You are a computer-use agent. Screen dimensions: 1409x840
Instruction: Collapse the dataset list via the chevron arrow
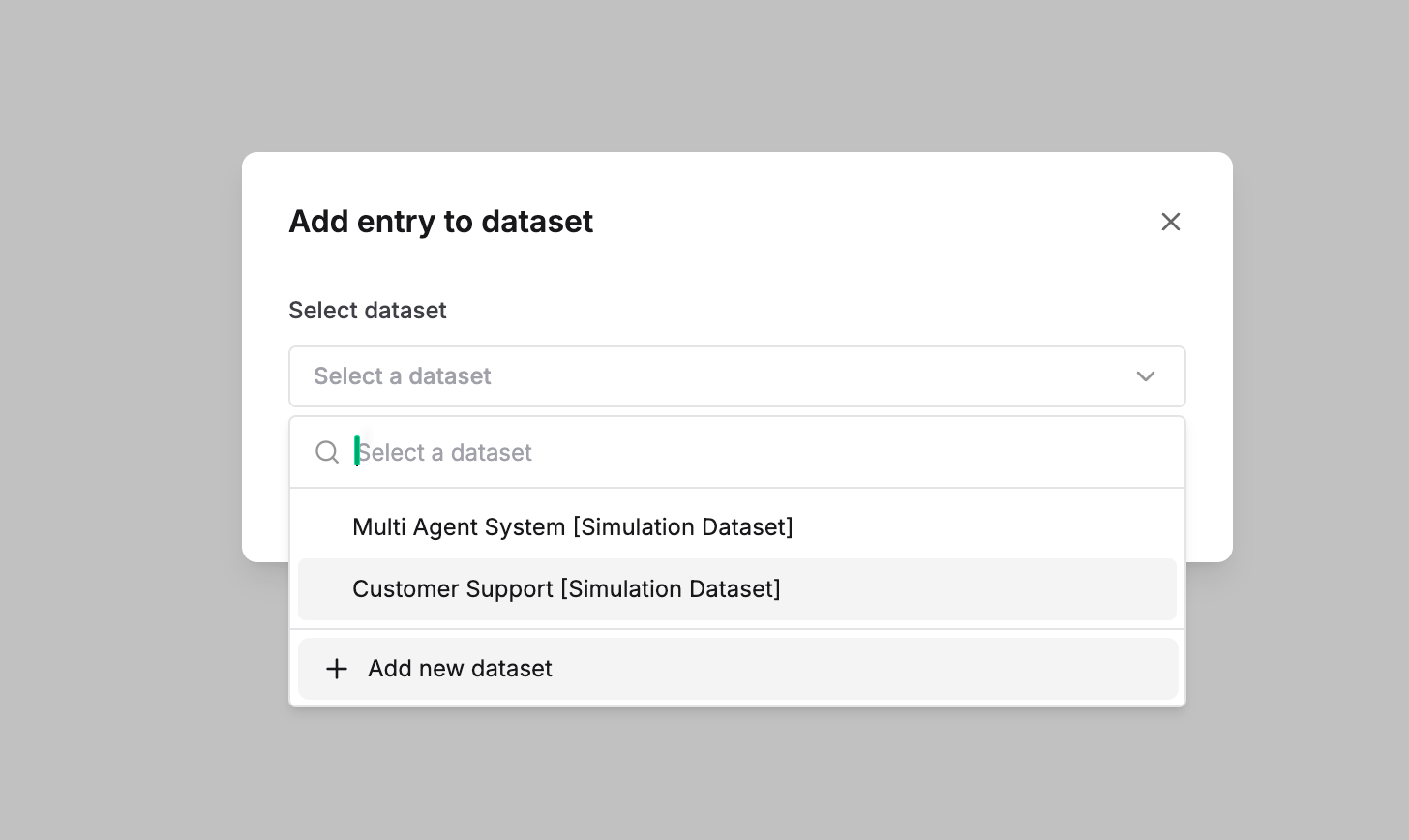coord(1146,376)
